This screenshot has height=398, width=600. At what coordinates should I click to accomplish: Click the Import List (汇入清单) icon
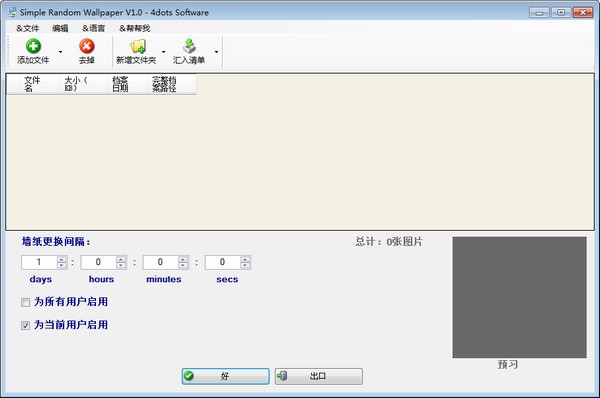(x=189, y=46)
